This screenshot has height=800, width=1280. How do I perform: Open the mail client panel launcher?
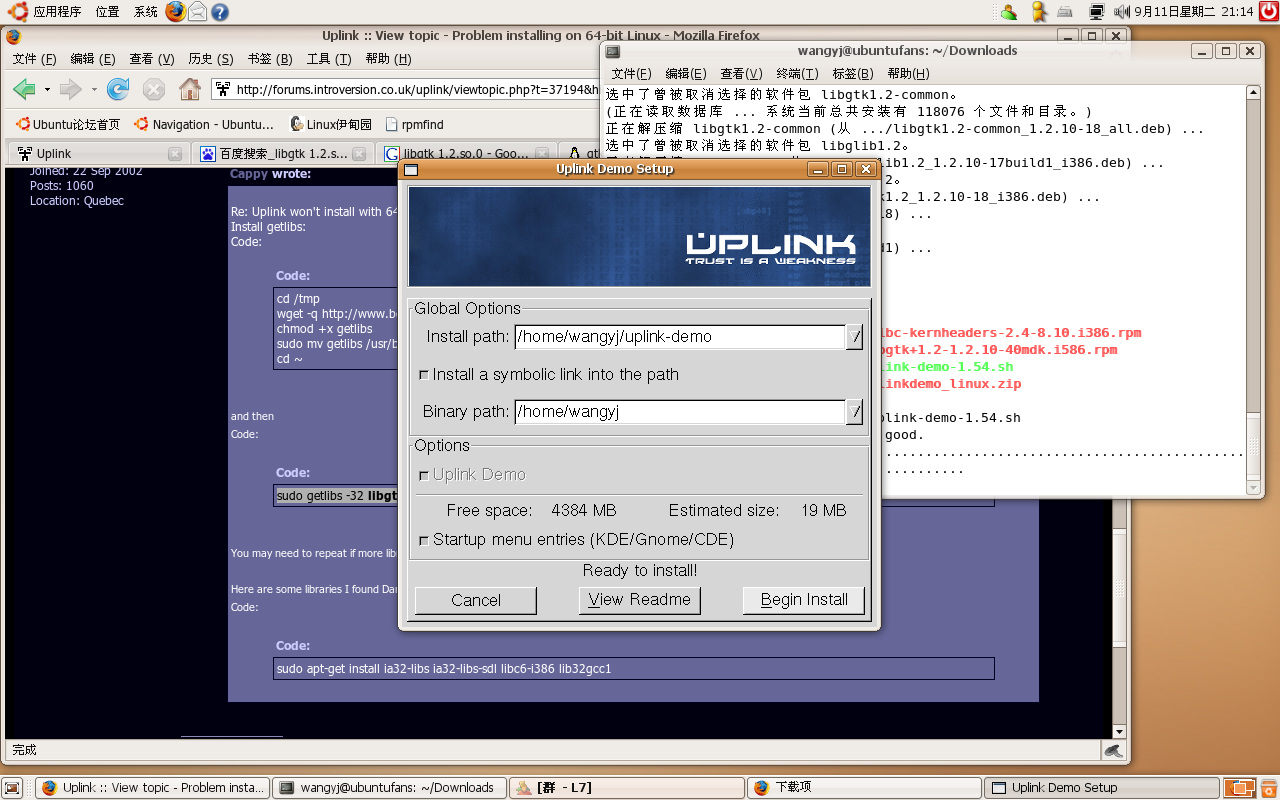tap(198, 12)
